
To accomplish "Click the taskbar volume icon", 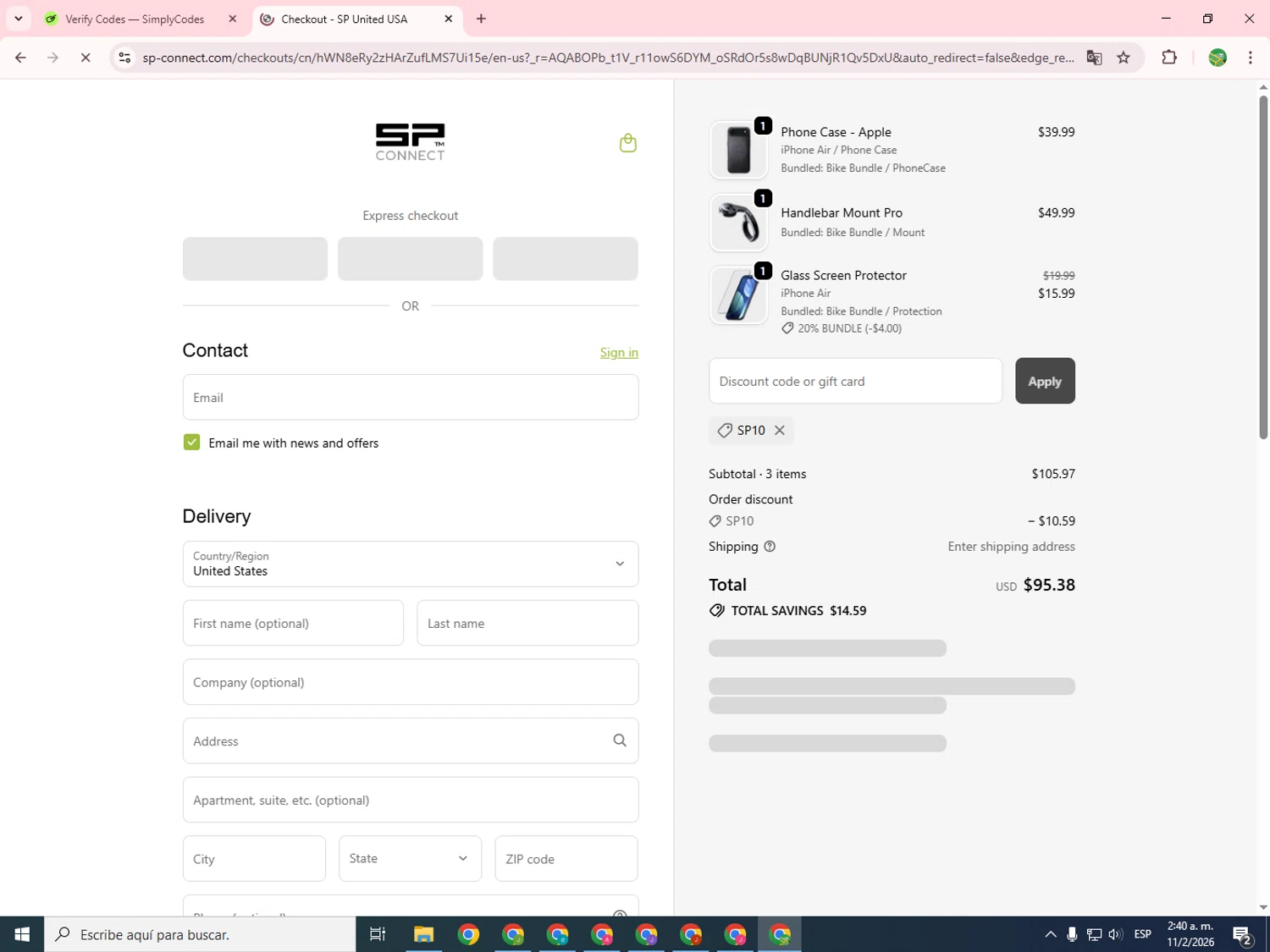I will point(1115,934).
